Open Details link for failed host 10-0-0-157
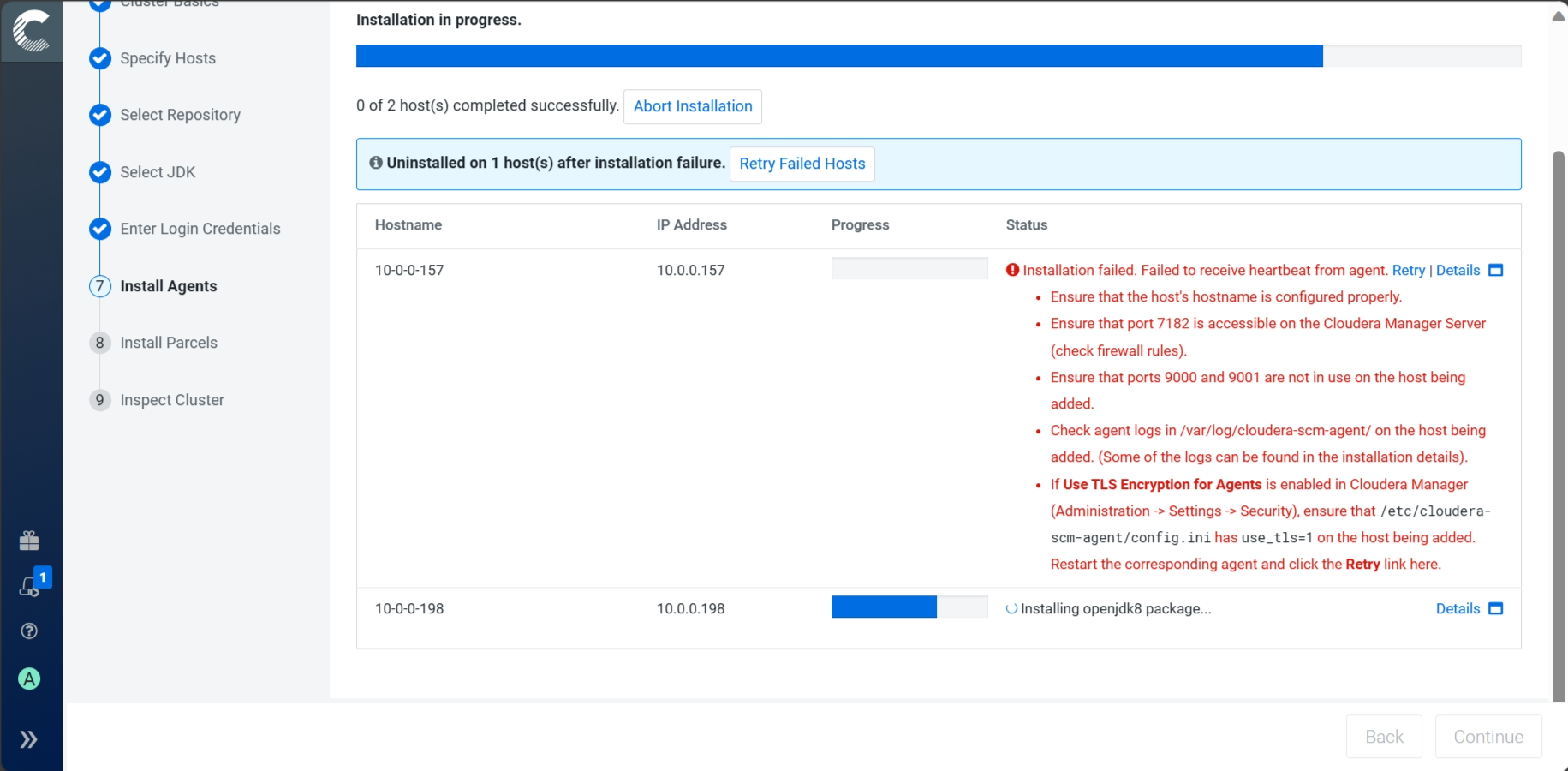The height and width of the screenshot is (771, 1568). tap(1458, 270)
